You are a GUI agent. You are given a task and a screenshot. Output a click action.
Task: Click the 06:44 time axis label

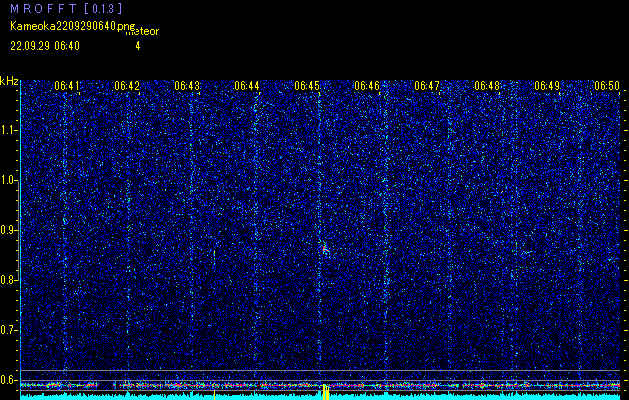(247, 85)
